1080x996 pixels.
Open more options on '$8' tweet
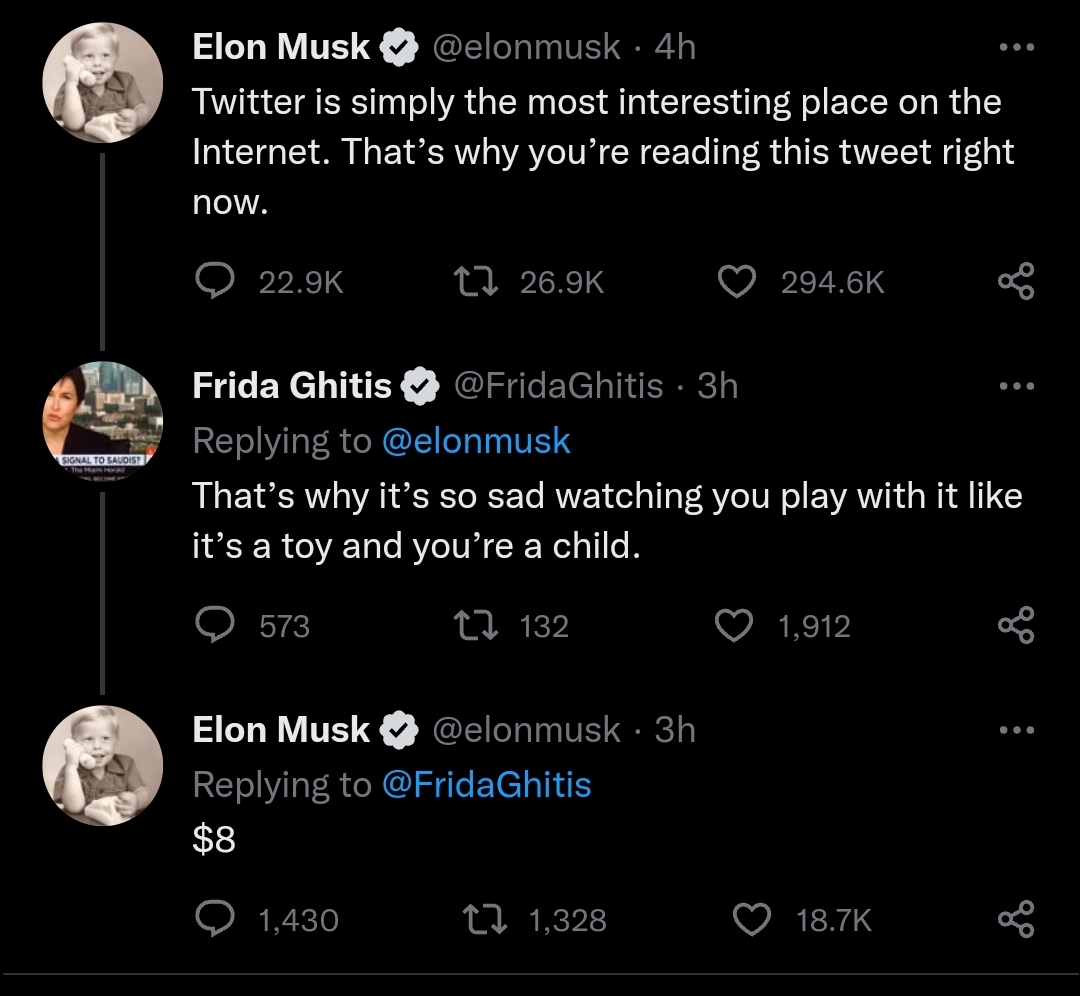[1016, 730]
